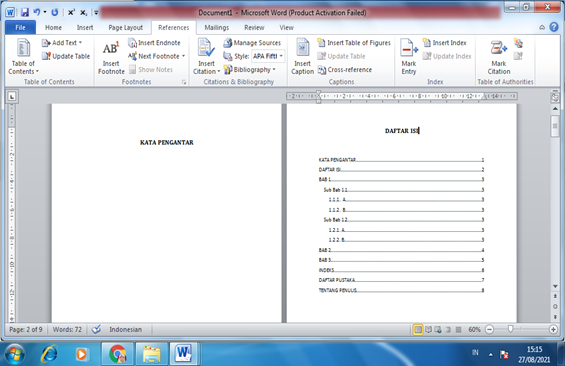Click the proofing check icon

(96, 329)
